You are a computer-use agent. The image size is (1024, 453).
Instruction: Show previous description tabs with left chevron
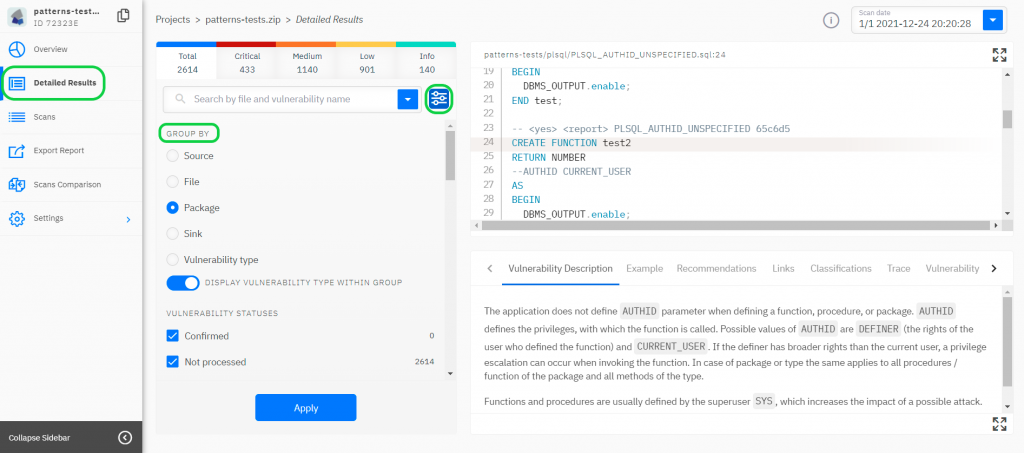(x=490, y=269)
